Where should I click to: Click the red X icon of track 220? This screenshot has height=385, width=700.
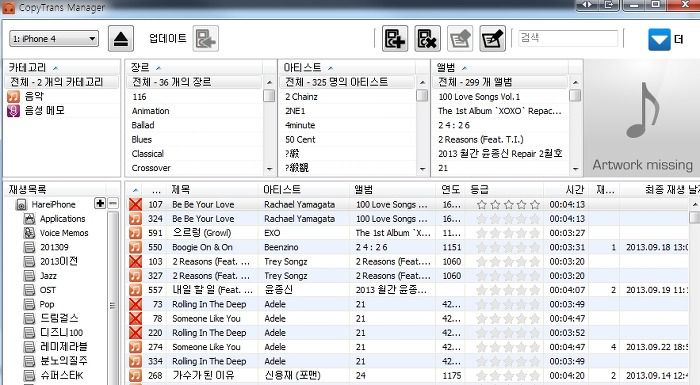point(135,333)
